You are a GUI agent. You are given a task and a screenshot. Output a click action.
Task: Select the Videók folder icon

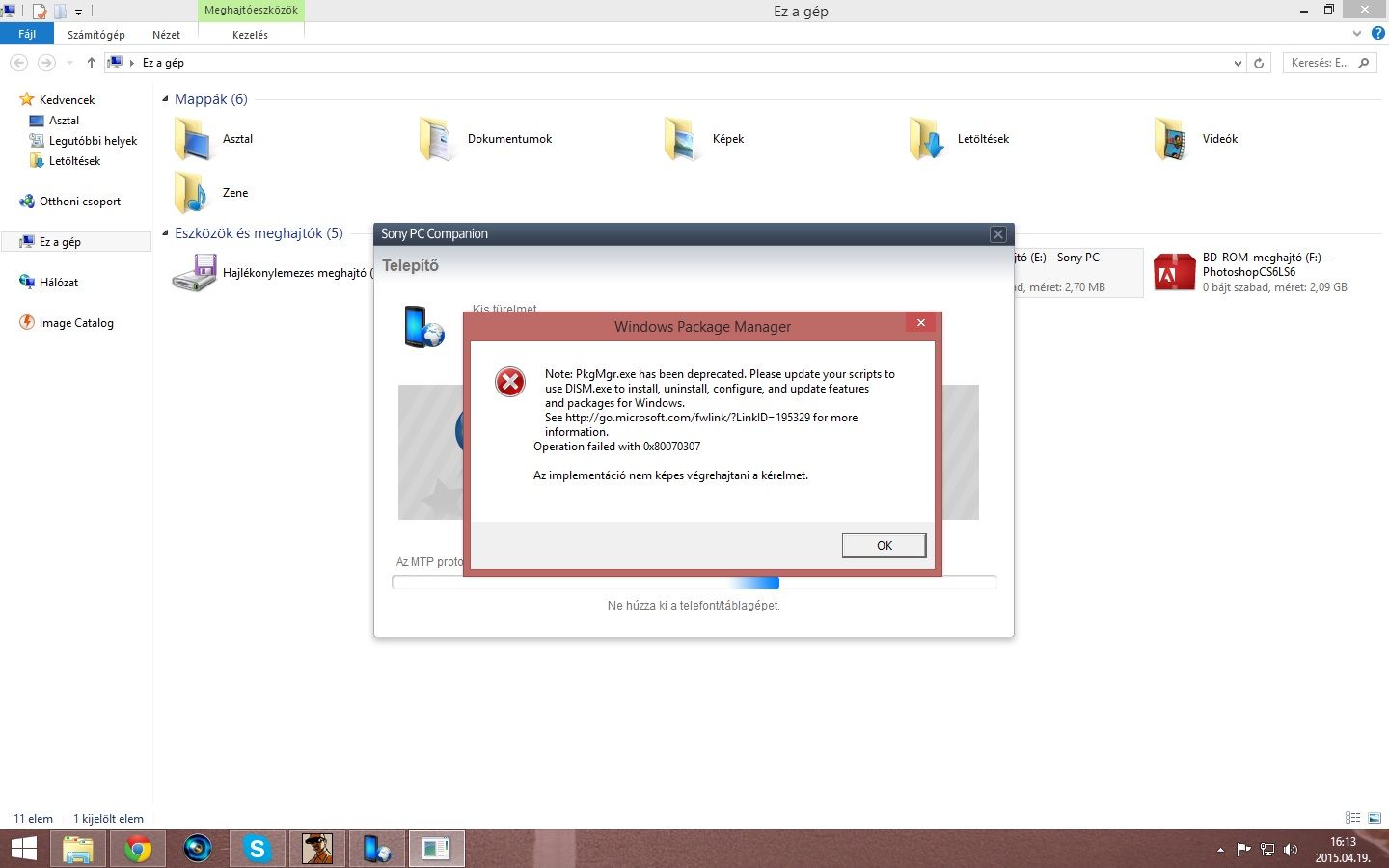click(1171, 139)
